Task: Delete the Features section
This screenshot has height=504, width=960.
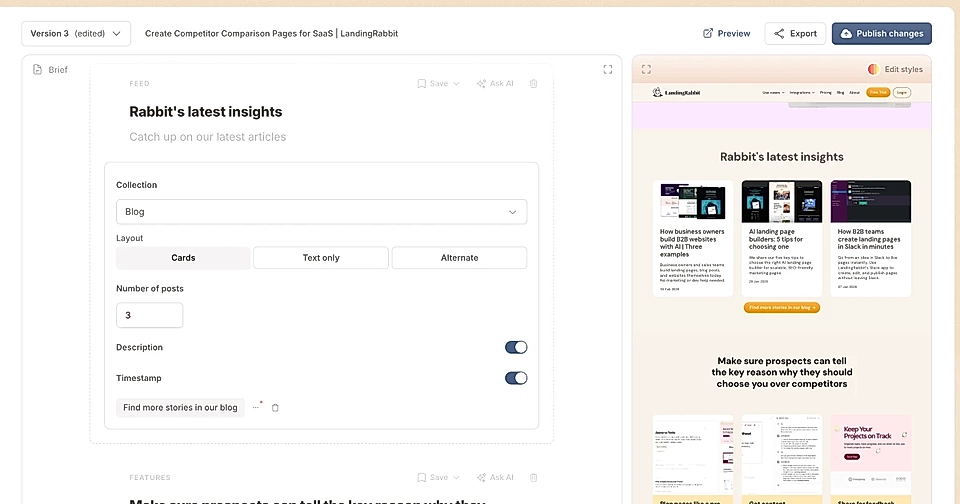Action: (x=533, y=478)
